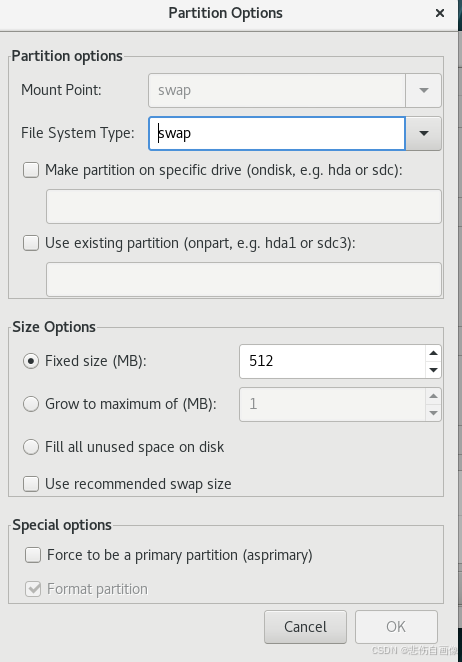
Task: Close the Partition Options dialog
Action: (440, 13)
